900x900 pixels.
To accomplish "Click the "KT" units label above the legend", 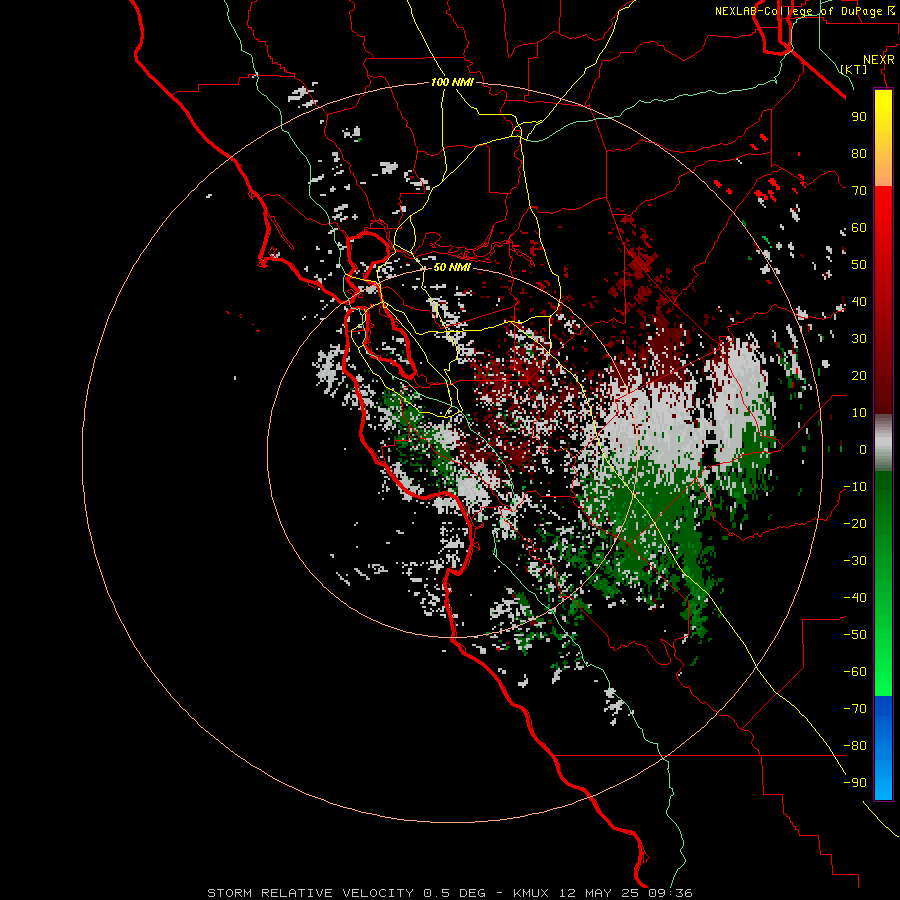I will (x=854, y=69).
